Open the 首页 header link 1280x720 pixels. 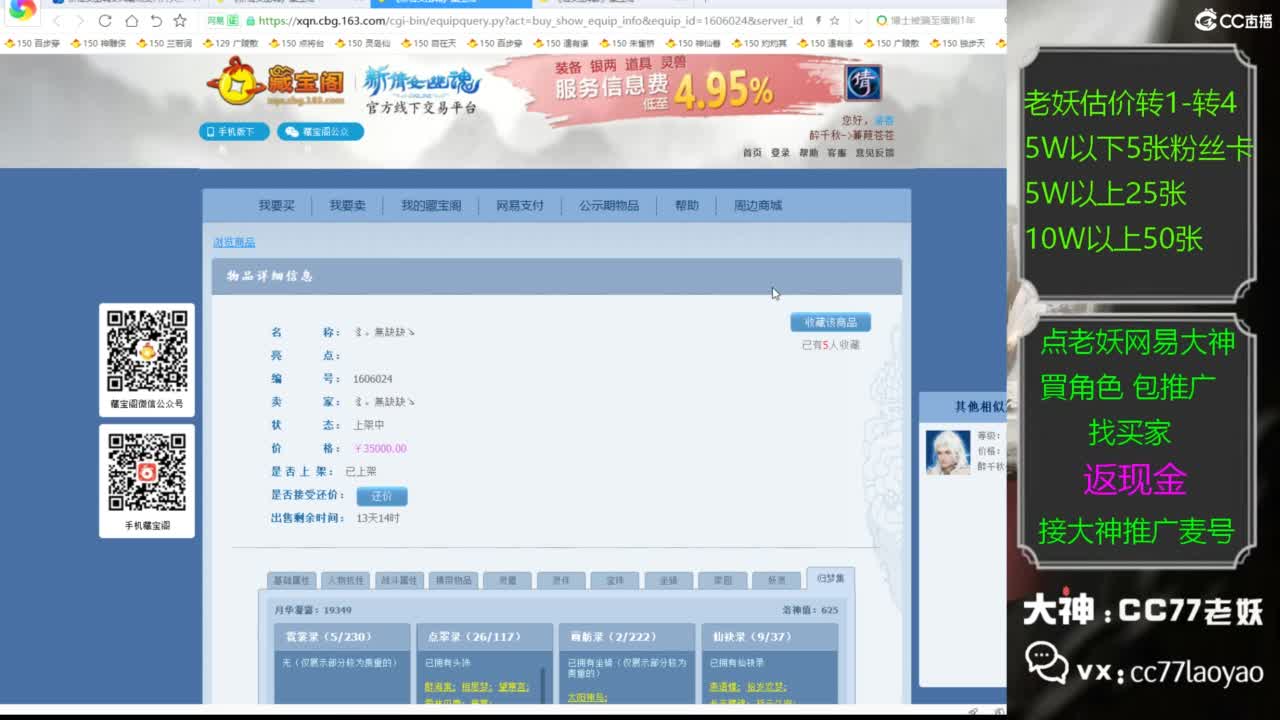(752, 153)
